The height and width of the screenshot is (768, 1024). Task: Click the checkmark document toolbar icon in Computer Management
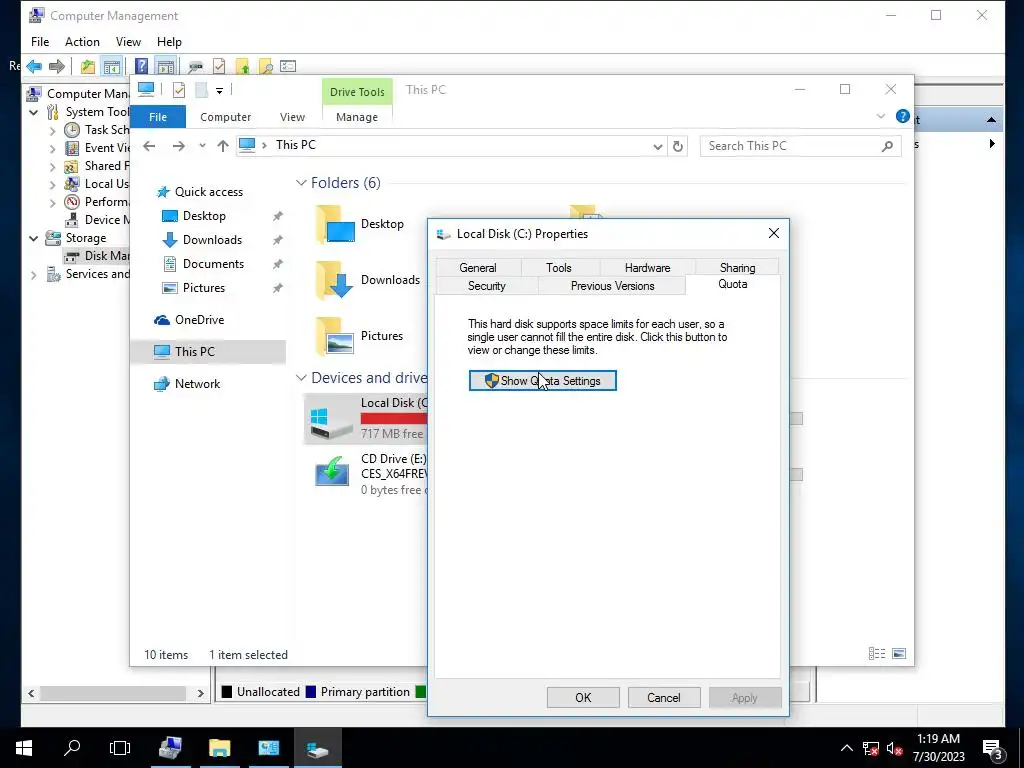219,66
